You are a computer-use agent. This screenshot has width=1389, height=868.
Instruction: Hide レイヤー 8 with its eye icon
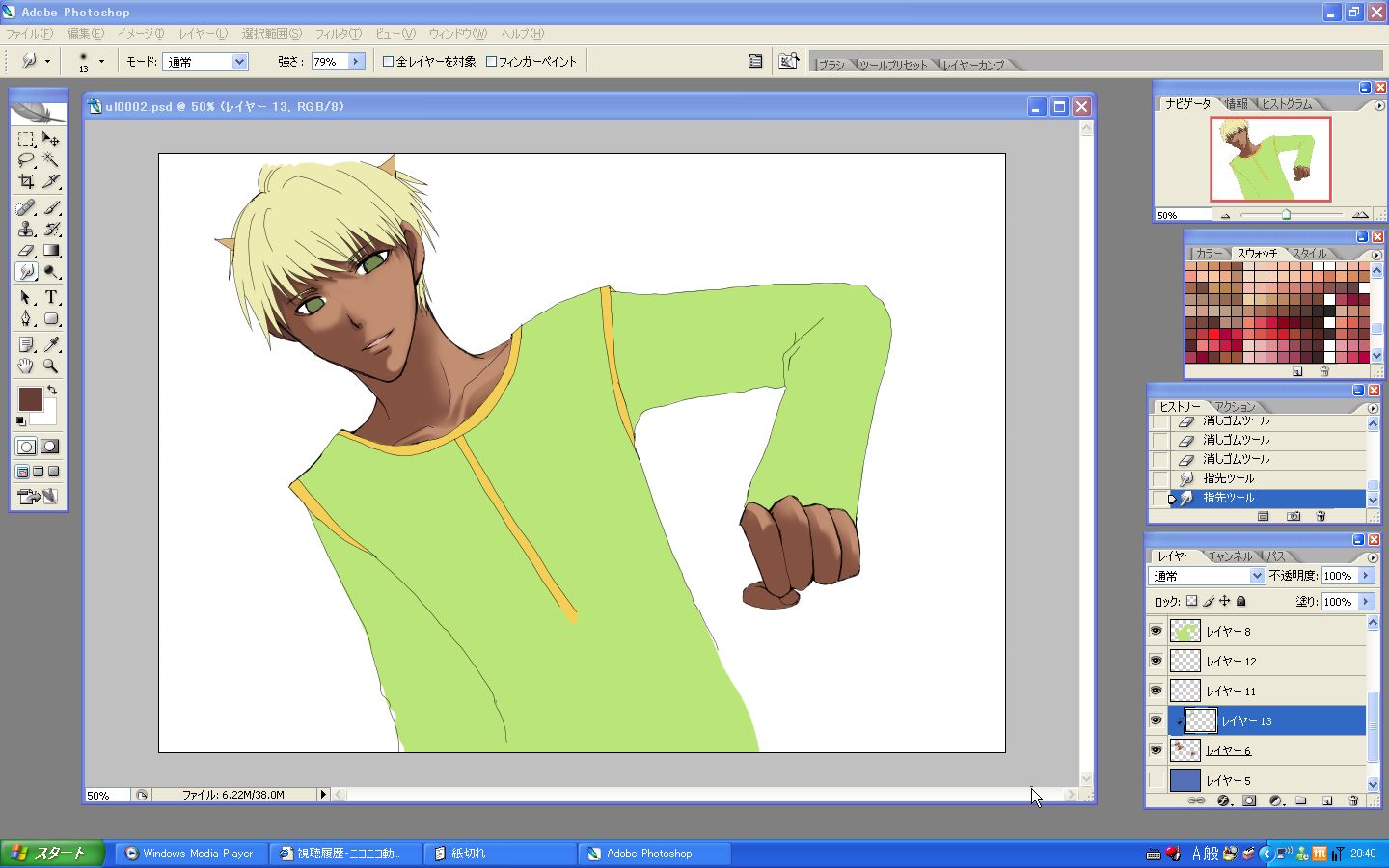1156,631
